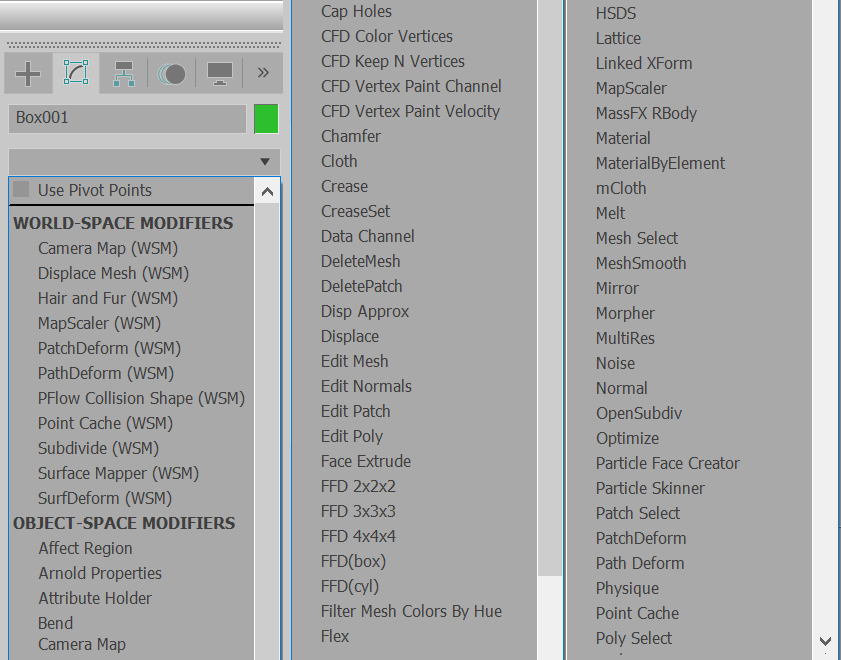Select Cap Holes modifier
Image resolution: width=841 pixels, height=660 pixels.
pos(356,11)
